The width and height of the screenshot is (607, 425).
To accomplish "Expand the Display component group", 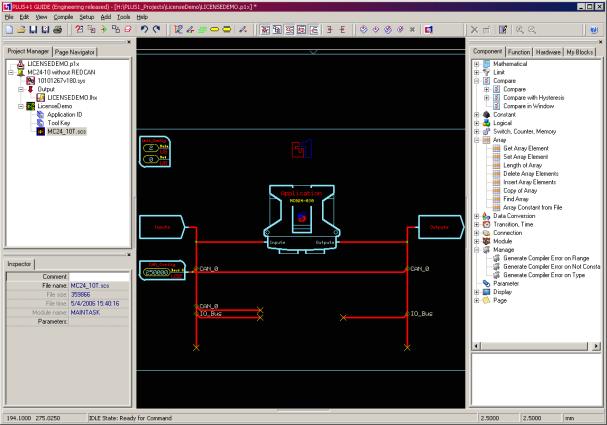I will 477,292.
